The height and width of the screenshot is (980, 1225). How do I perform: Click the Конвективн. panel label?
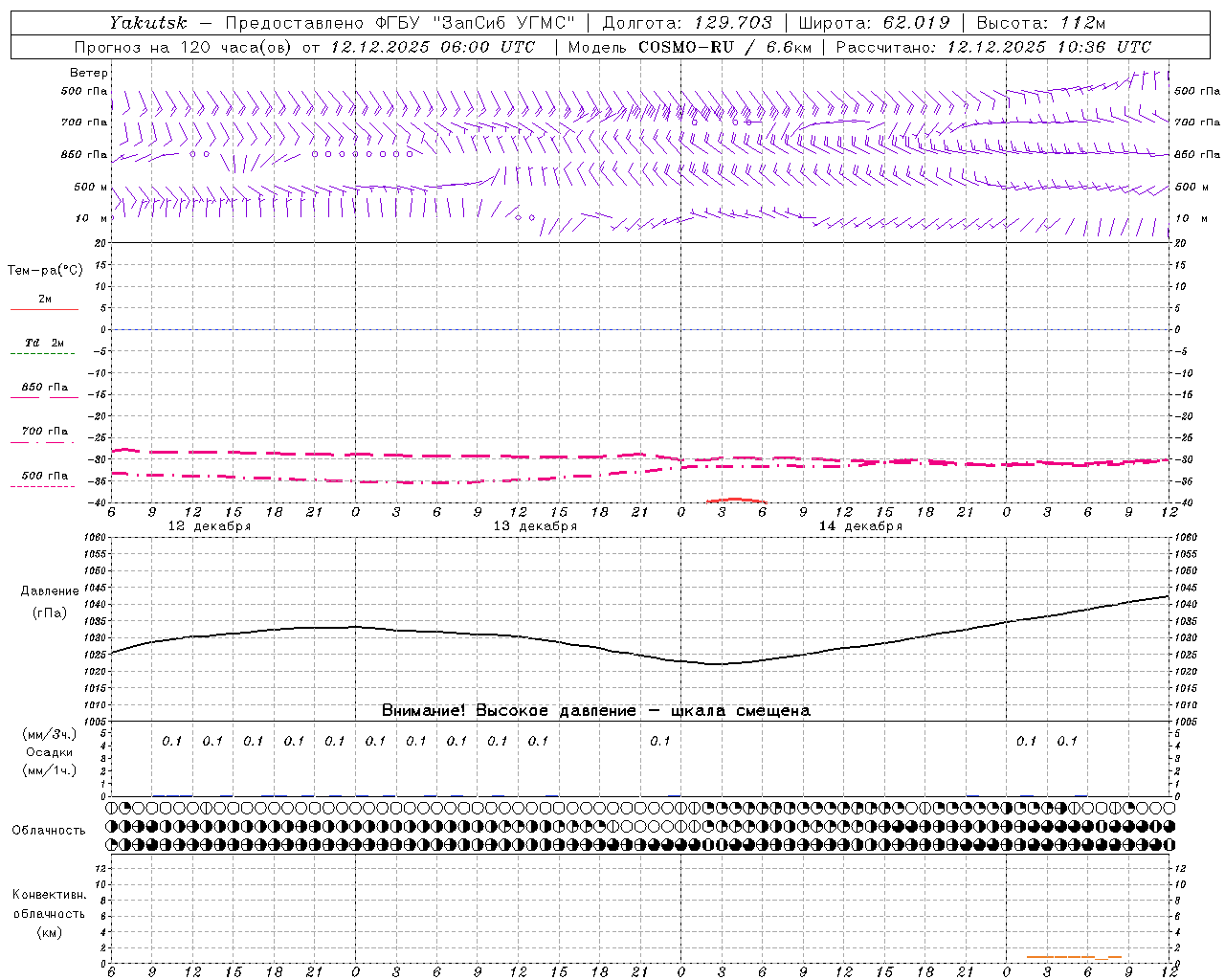tap(49, 895)
